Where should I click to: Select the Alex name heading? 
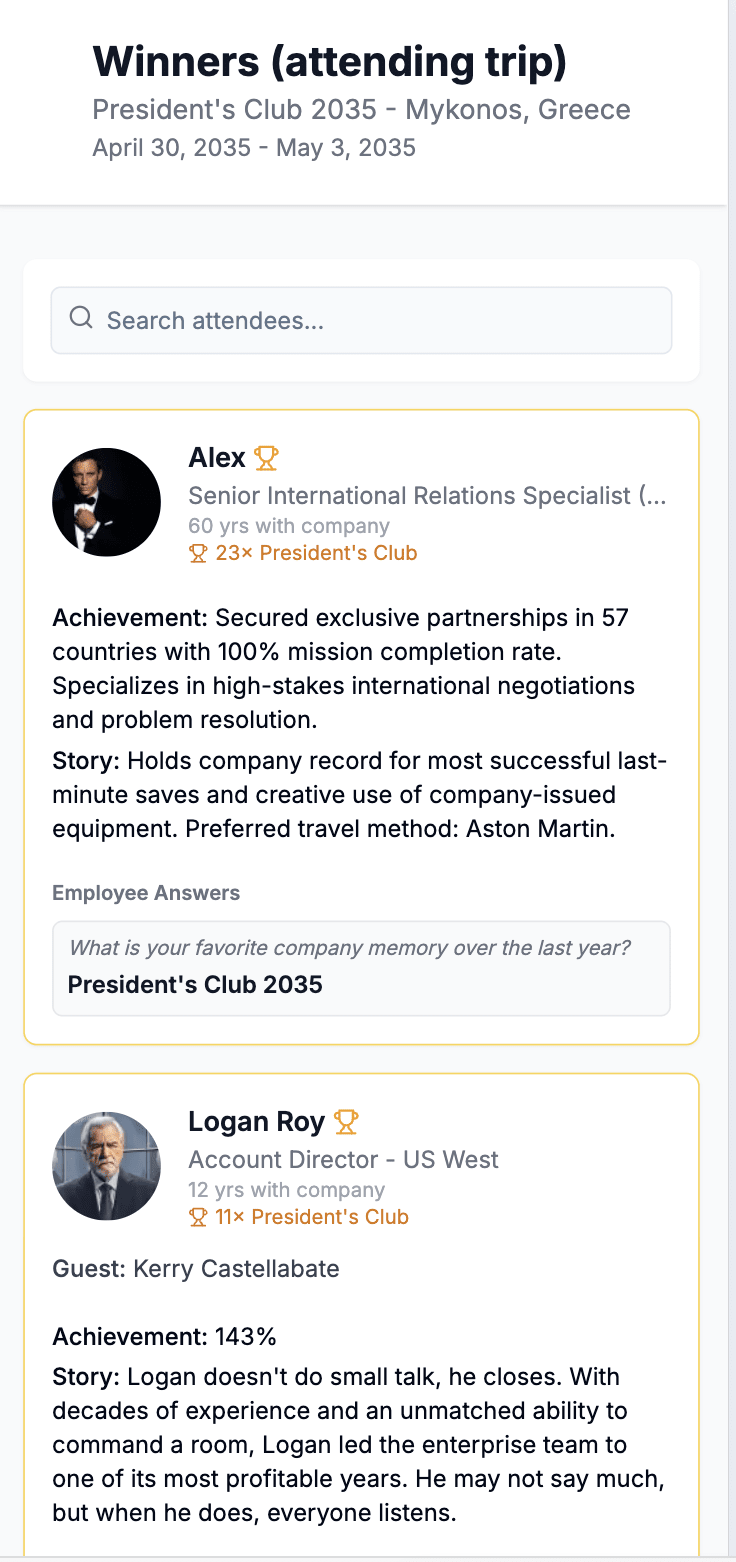click(x=217, y=458)
